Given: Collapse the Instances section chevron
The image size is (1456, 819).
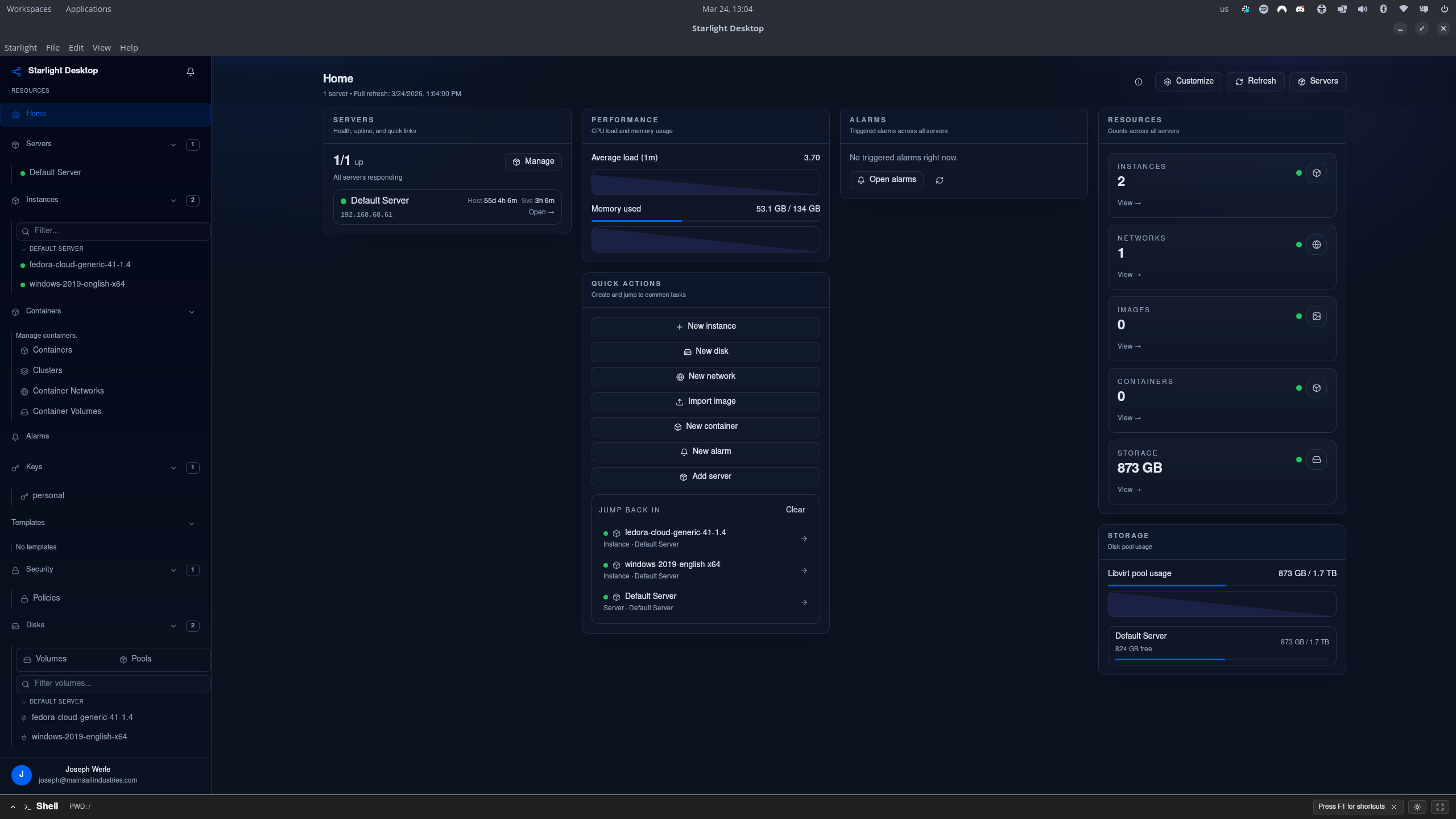Looking at the screenshot, I should (x=173, y=201).
